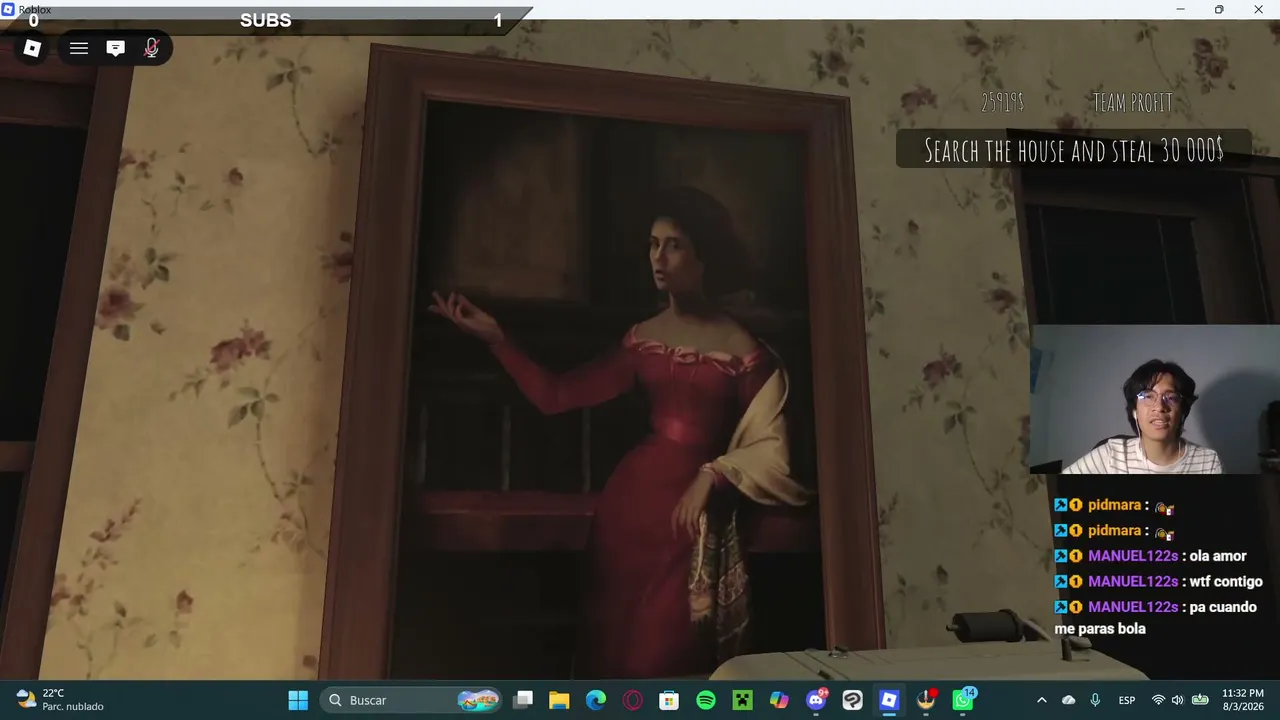Minimize the Roblox window

point(1180,9)
